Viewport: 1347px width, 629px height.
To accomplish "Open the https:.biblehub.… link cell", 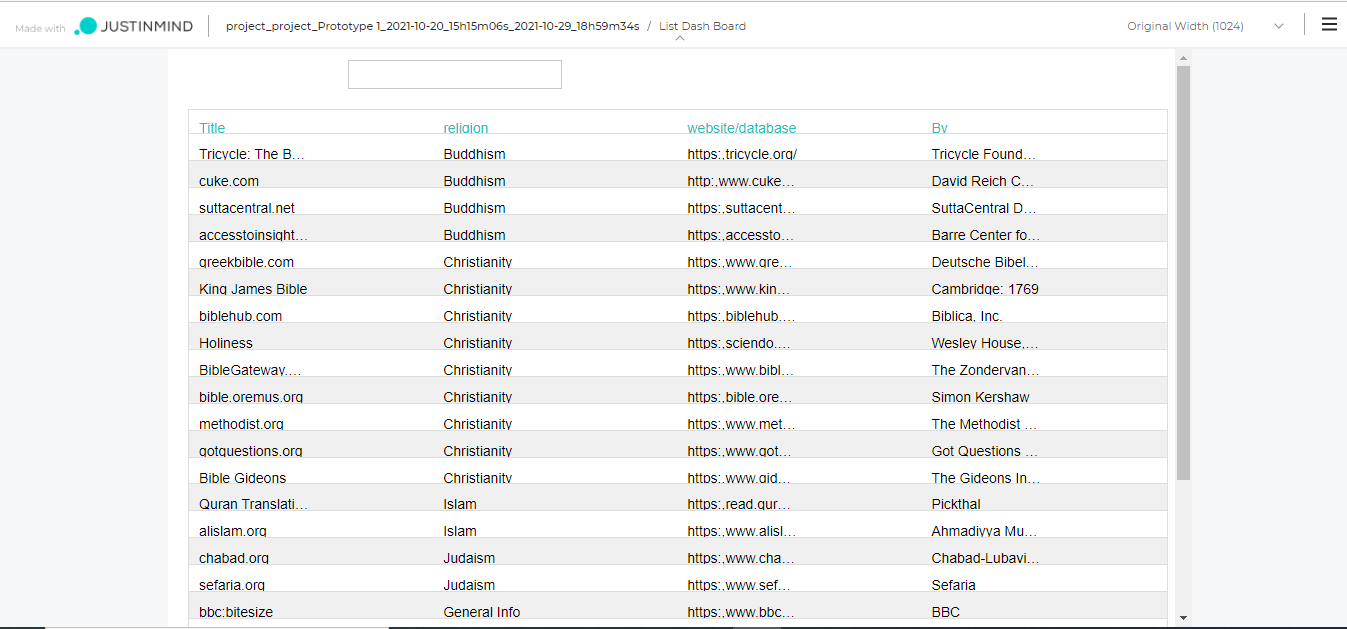I will (x=742, y=316).
